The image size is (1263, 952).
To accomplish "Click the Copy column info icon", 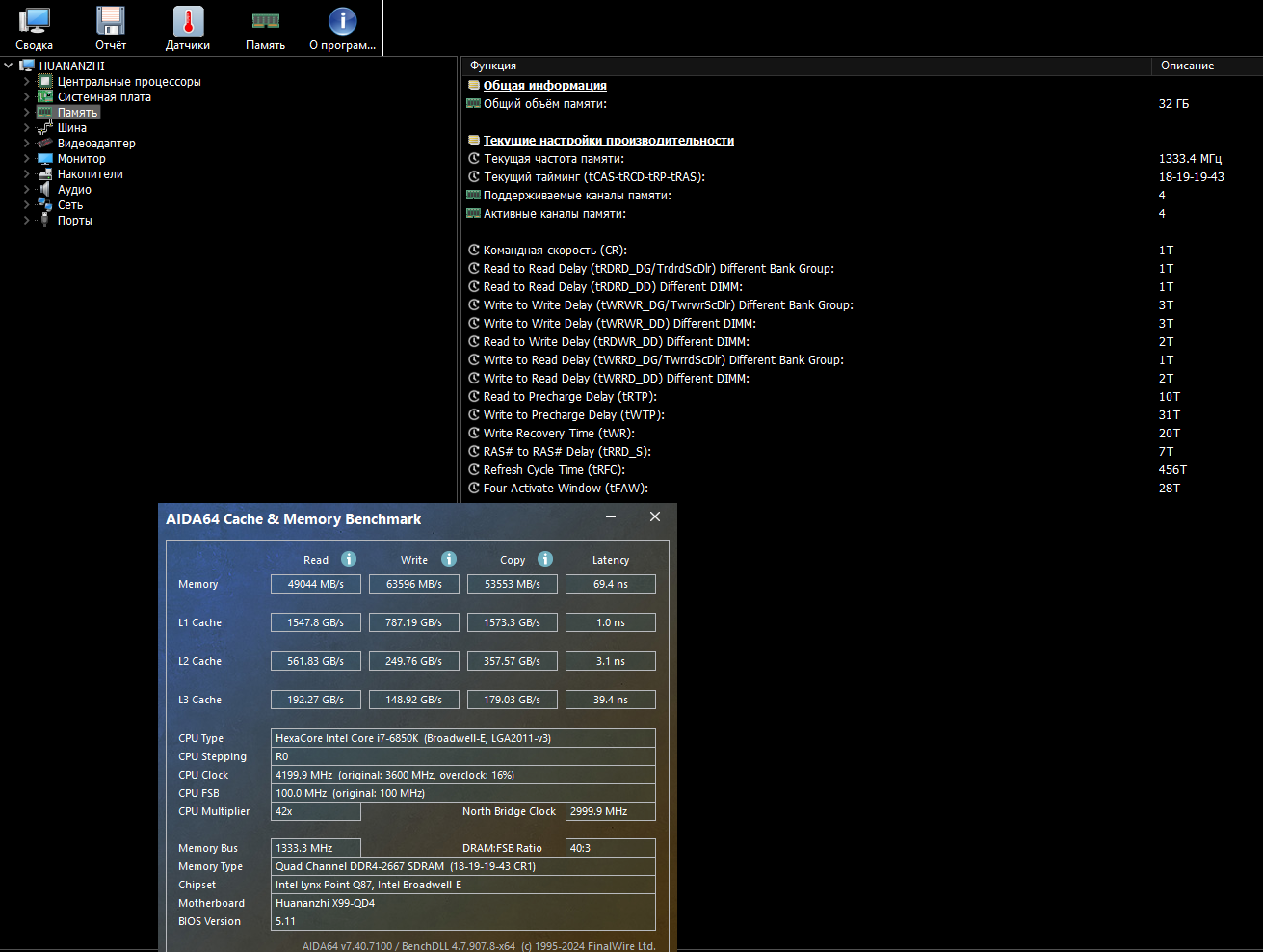I will [545, 559].
